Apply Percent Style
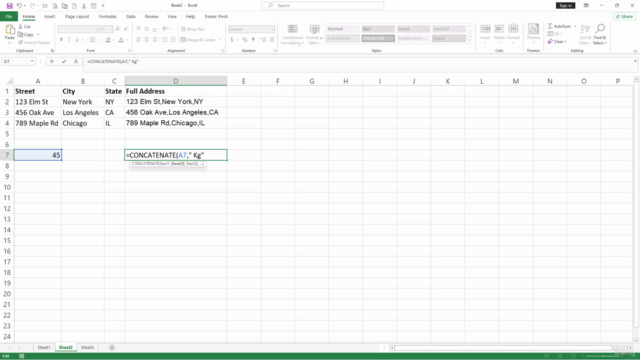The image size is (640, 360). [244, 40]
